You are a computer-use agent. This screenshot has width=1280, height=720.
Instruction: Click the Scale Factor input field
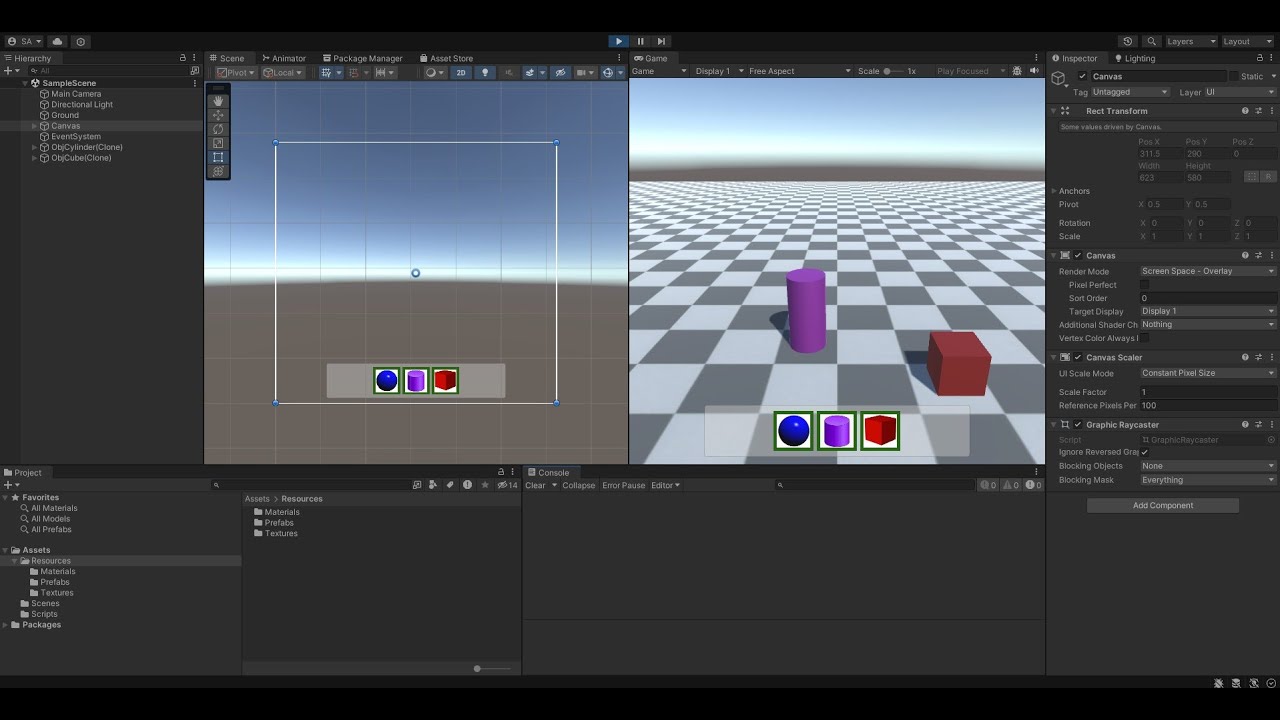point(1208,392)
